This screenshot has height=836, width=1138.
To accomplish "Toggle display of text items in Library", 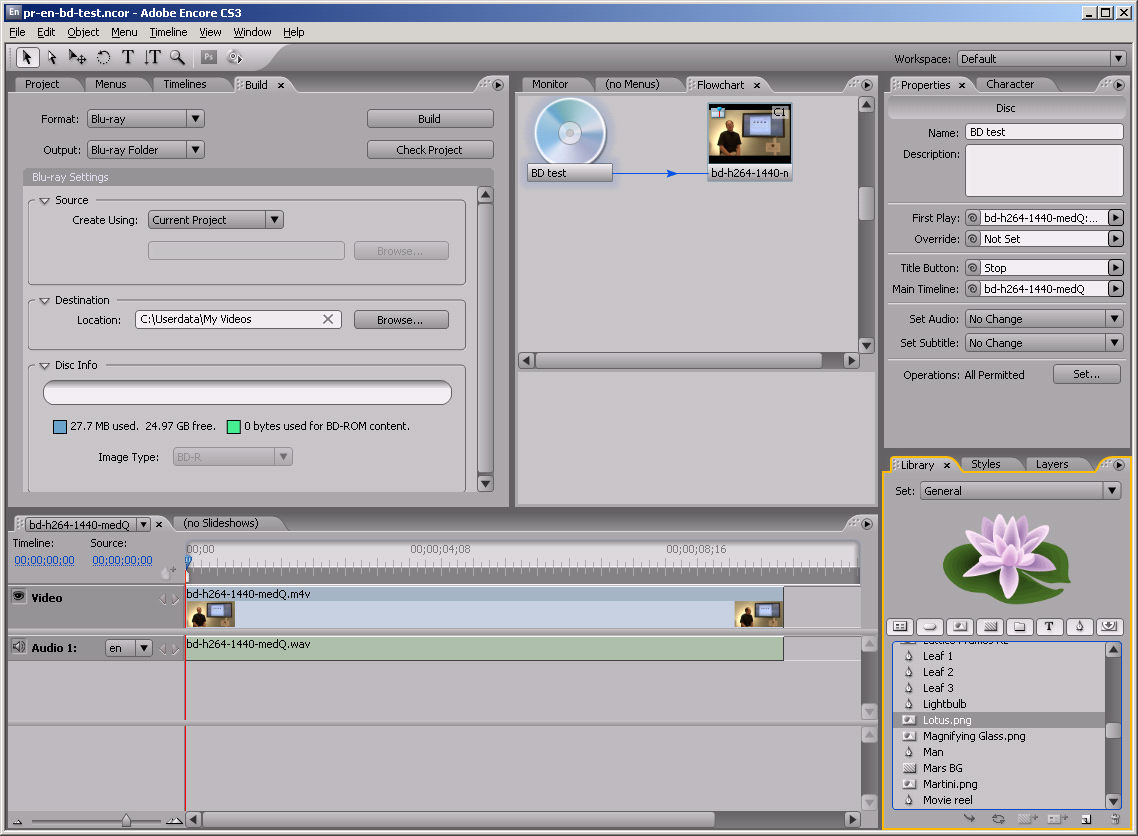I will [x=1049, y=626].
